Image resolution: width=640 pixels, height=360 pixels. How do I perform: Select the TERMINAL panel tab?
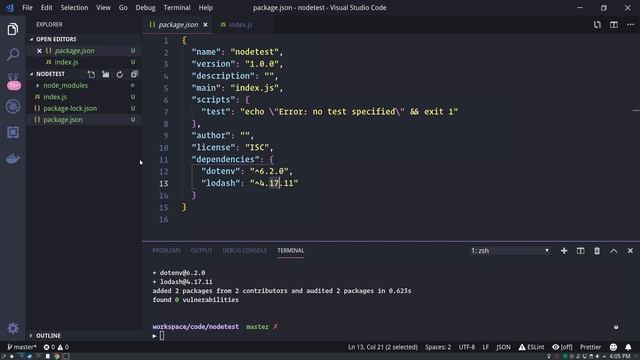291,251
